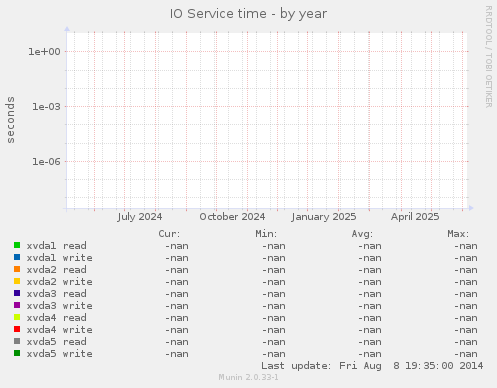Click the xvda3 write purple legend swatch
Screen dimensions: 497x388
[x=17, y=305]
